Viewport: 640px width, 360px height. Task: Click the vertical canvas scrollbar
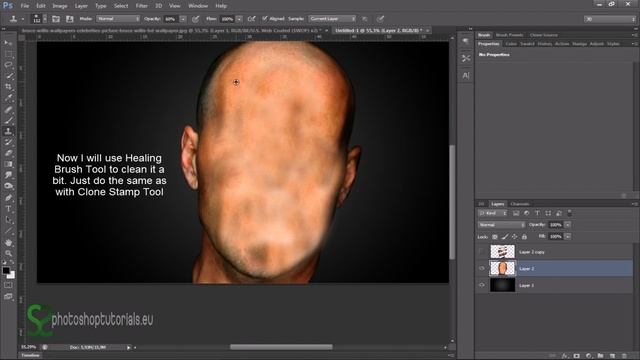(x=452, y=202)
